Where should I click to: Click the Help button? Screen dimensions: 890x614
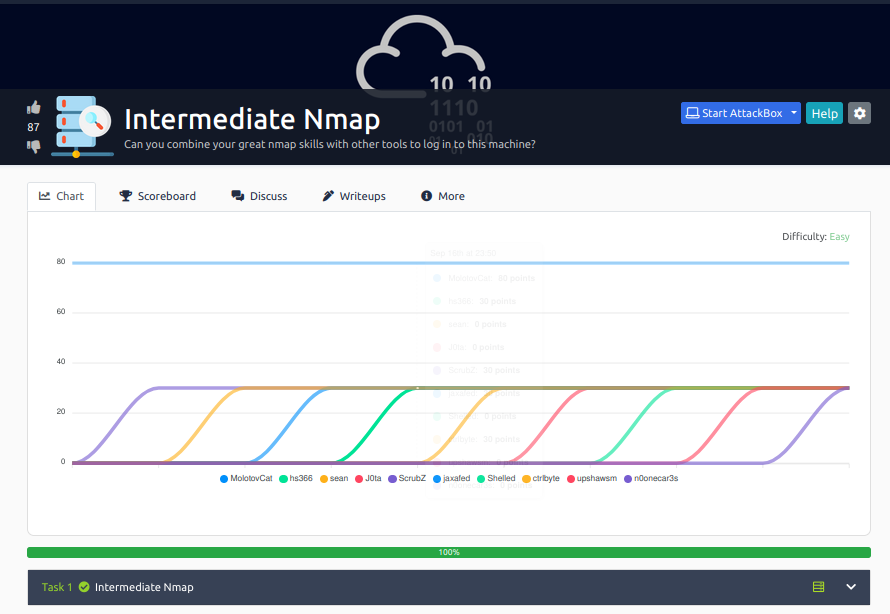[824, 112]
